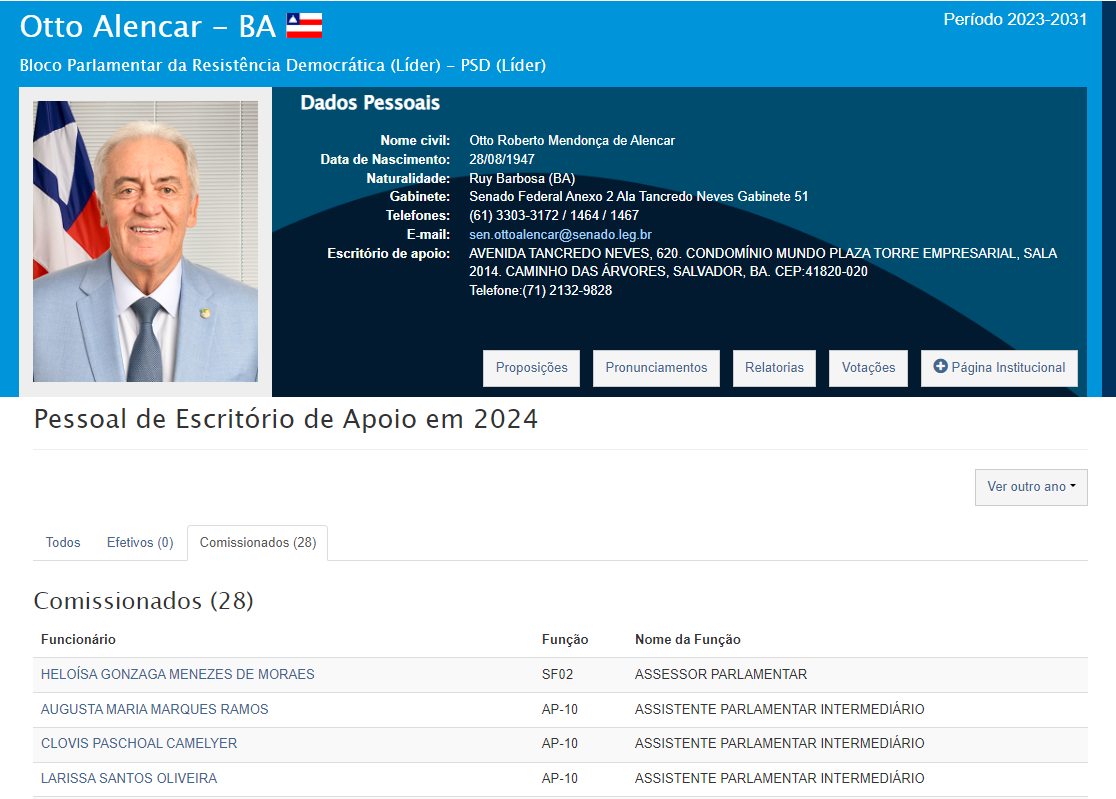Select the Comissionados (28) tab
Screen dimensions: 1116x799
tap(257, 543)
